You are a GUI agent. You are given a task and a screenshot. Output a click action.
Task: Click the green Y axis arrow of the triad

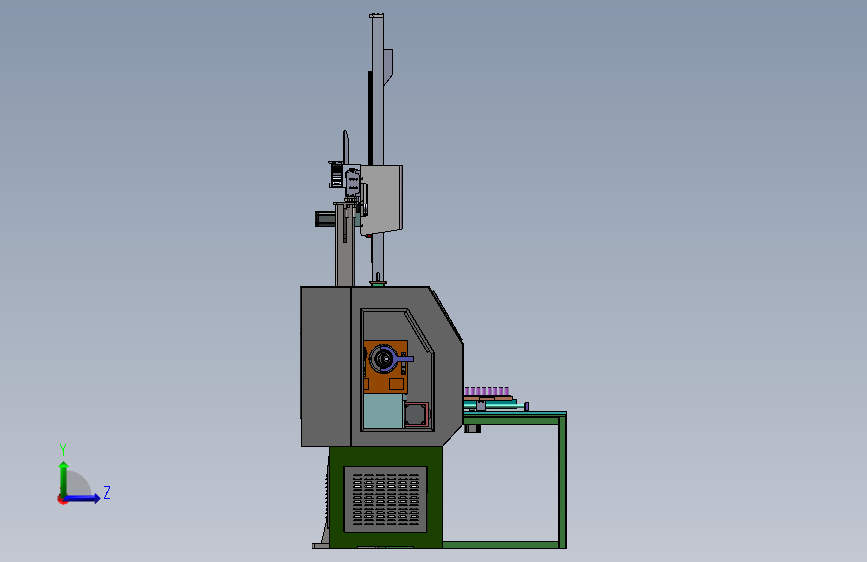[x=64, y=479]
